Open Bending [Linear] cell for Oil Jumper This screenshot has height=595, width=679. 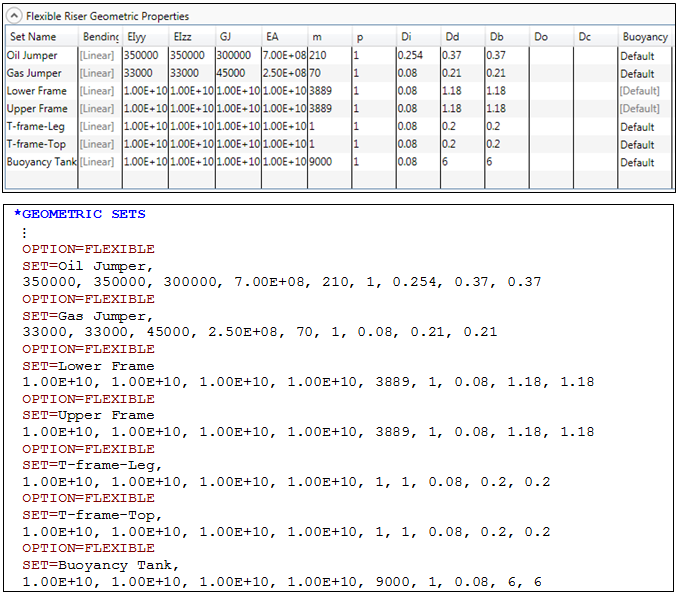tap(100, 55)
